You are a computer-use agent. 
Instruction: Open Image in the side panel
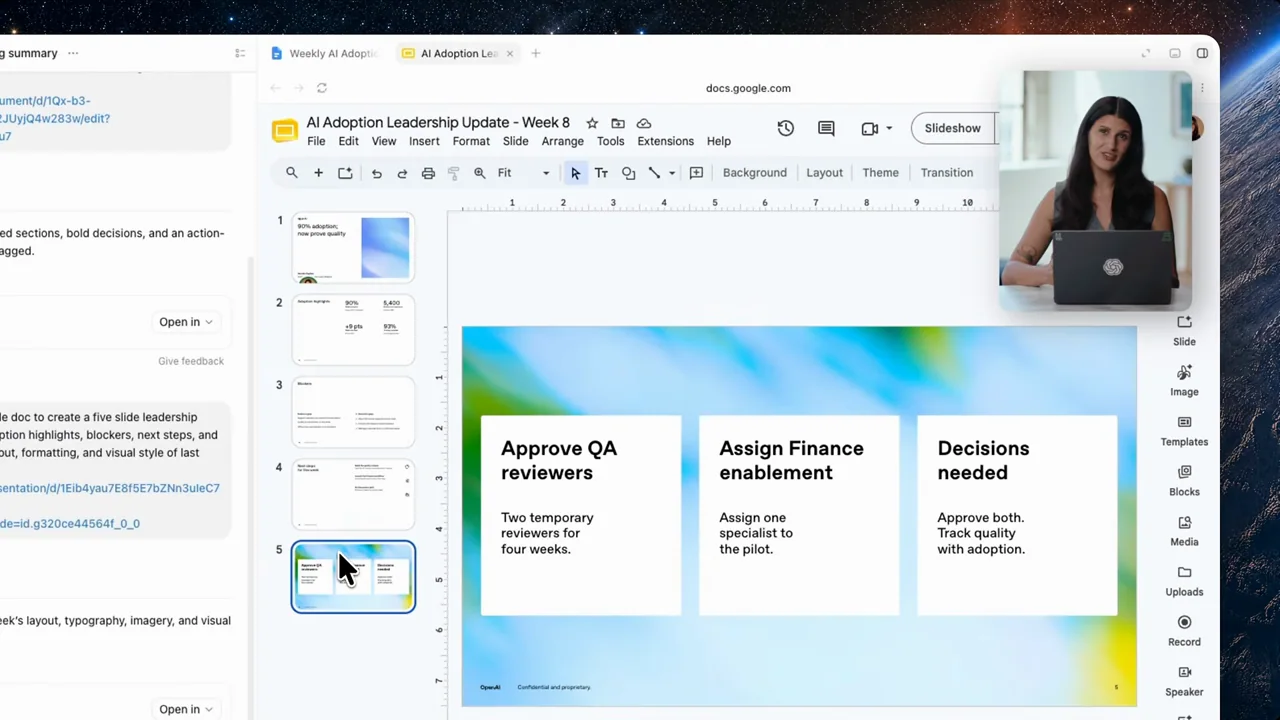(1184, 381)
